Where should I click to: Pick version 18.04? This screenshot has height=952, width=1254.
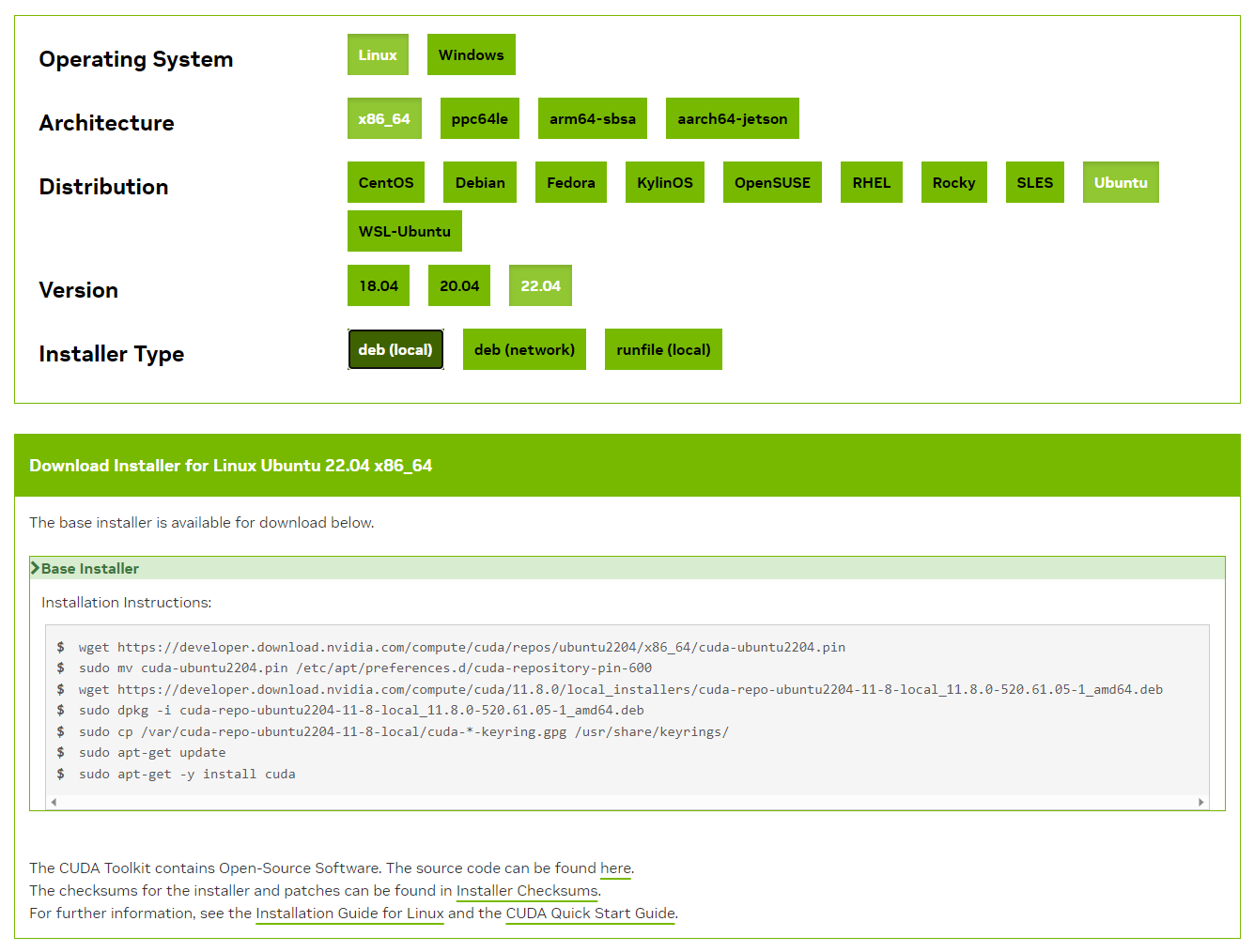click(x=379, y=285)
